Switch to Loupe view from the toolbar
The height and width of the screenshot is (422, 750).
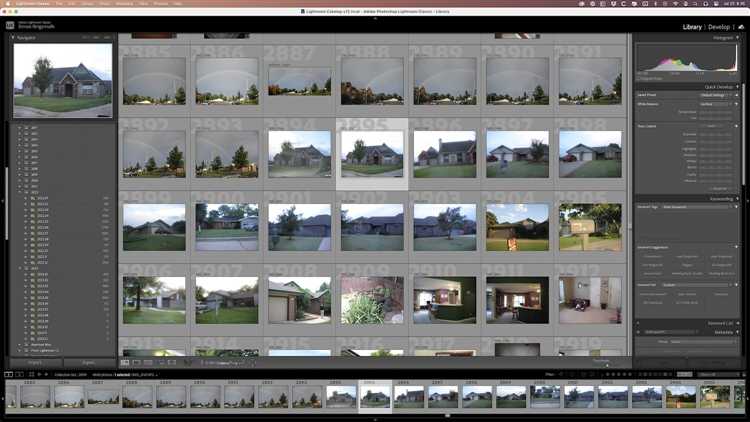coord(136,363)
